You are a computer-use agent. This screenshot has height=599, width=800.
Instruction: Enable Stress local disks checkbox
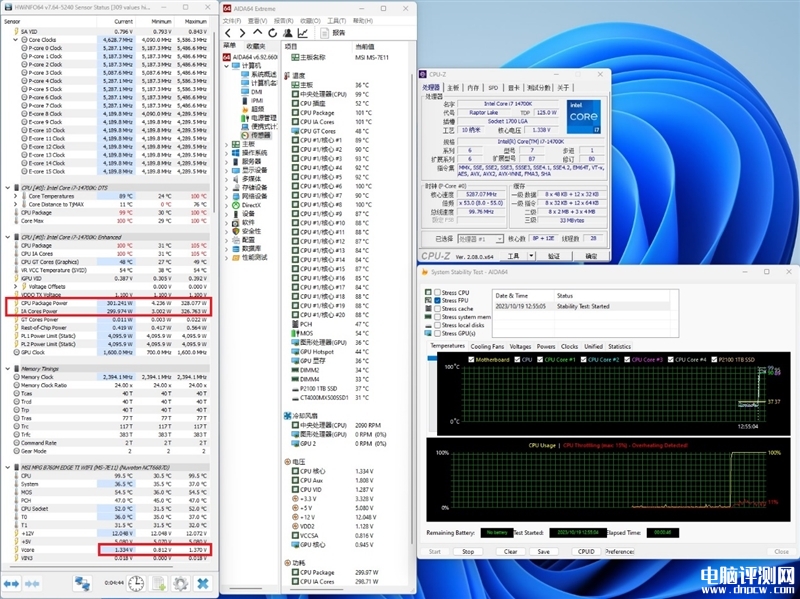437,325
